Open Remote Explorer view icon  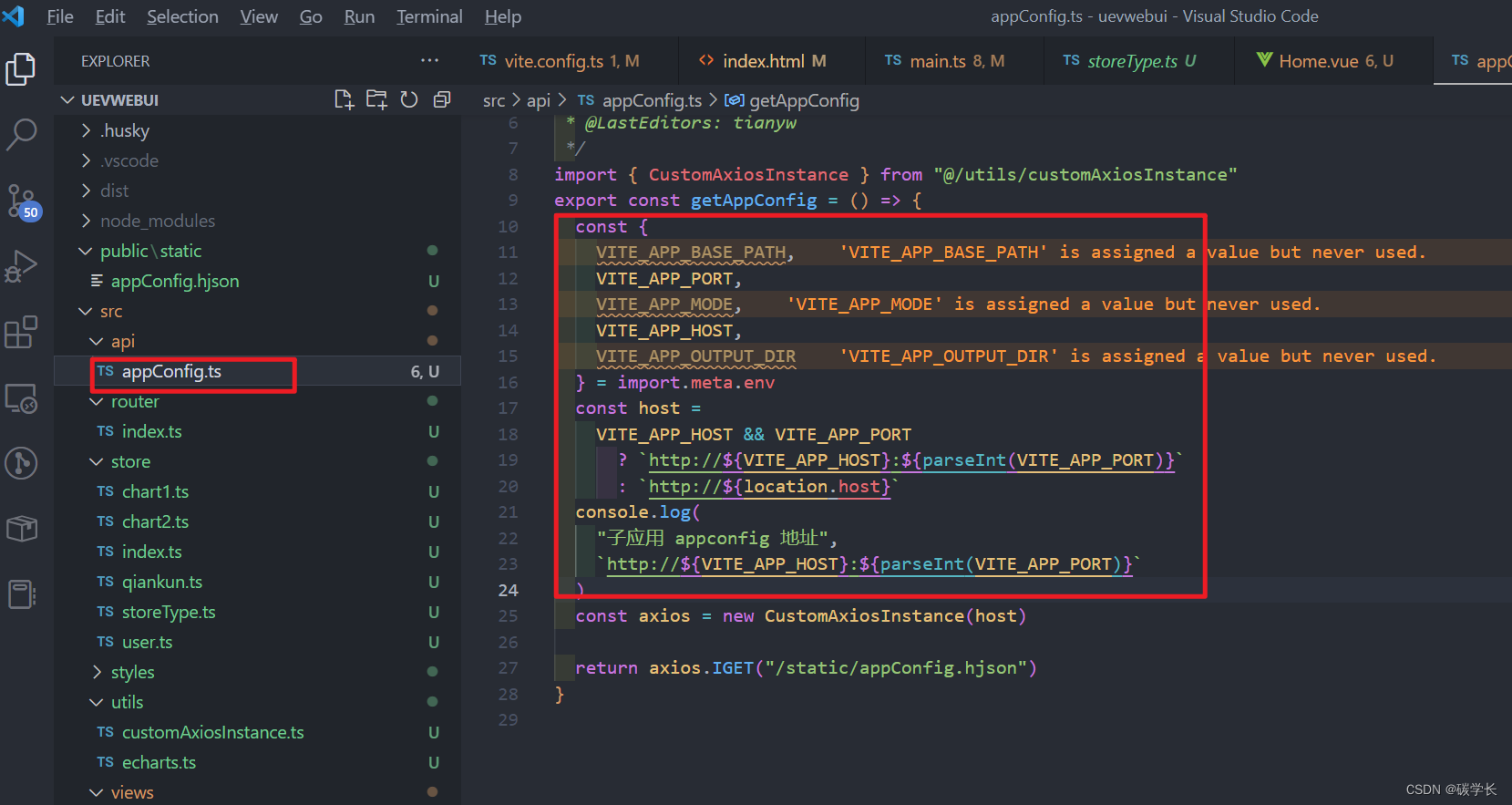[21, 398]
